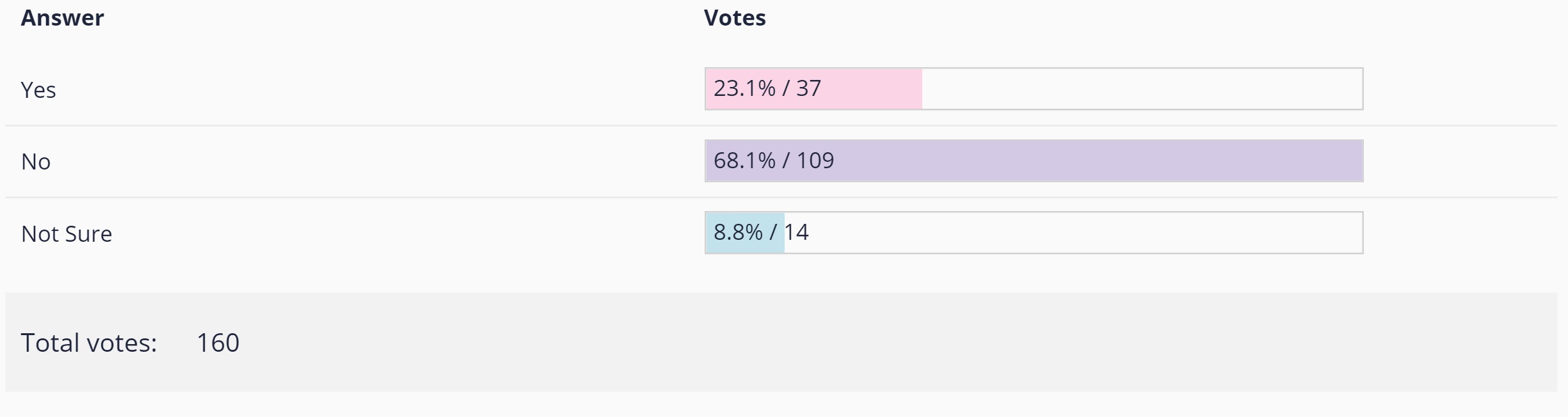Click the "37" vote count for Yes
This screenshot has width=1568, height=417.
click(808, 88)
